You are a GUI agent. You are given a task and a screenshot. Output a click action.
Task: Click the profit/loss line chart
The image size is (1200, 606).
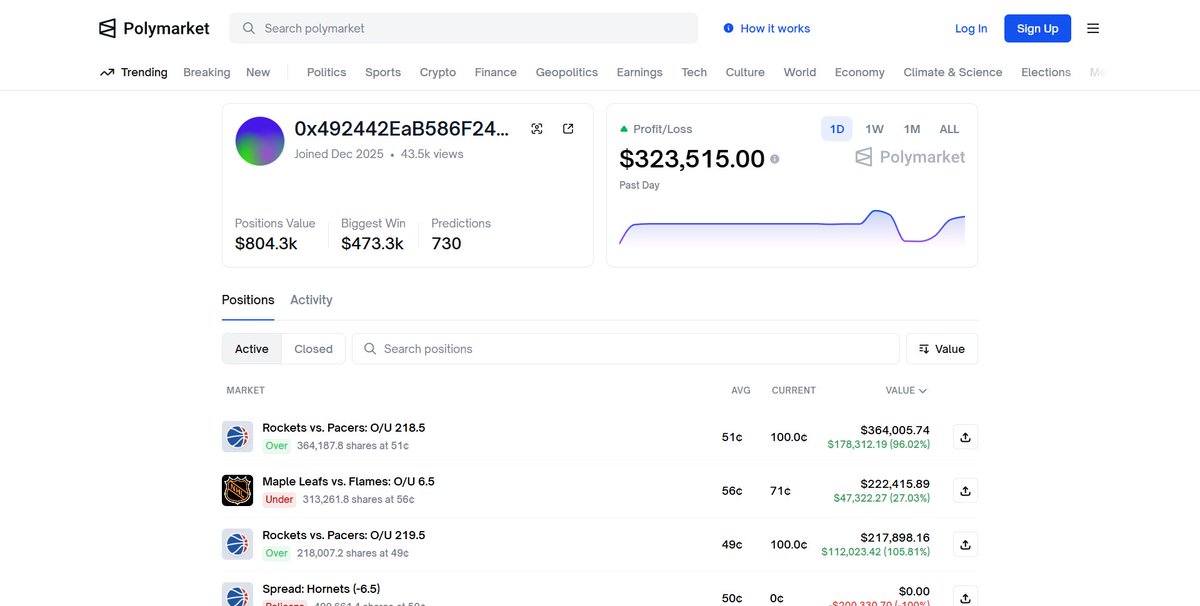792,228
